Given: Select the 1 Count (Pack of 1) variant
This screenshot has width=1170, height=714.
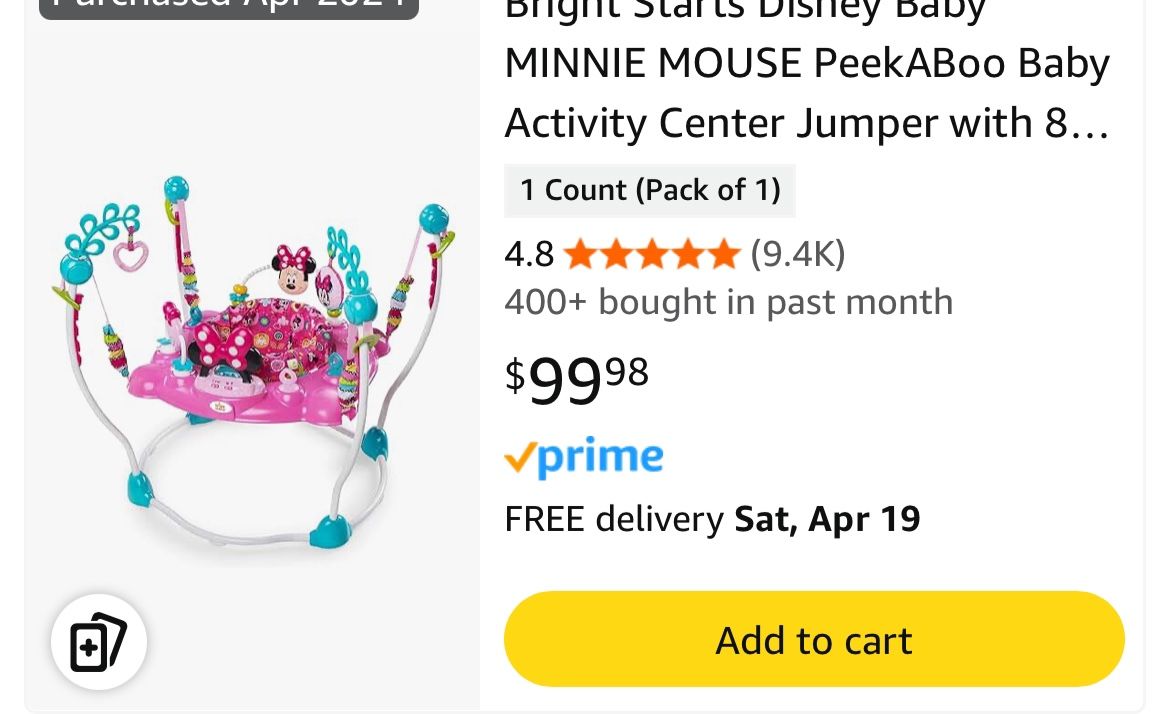Looking at the screenshot, I should point(650,190).
